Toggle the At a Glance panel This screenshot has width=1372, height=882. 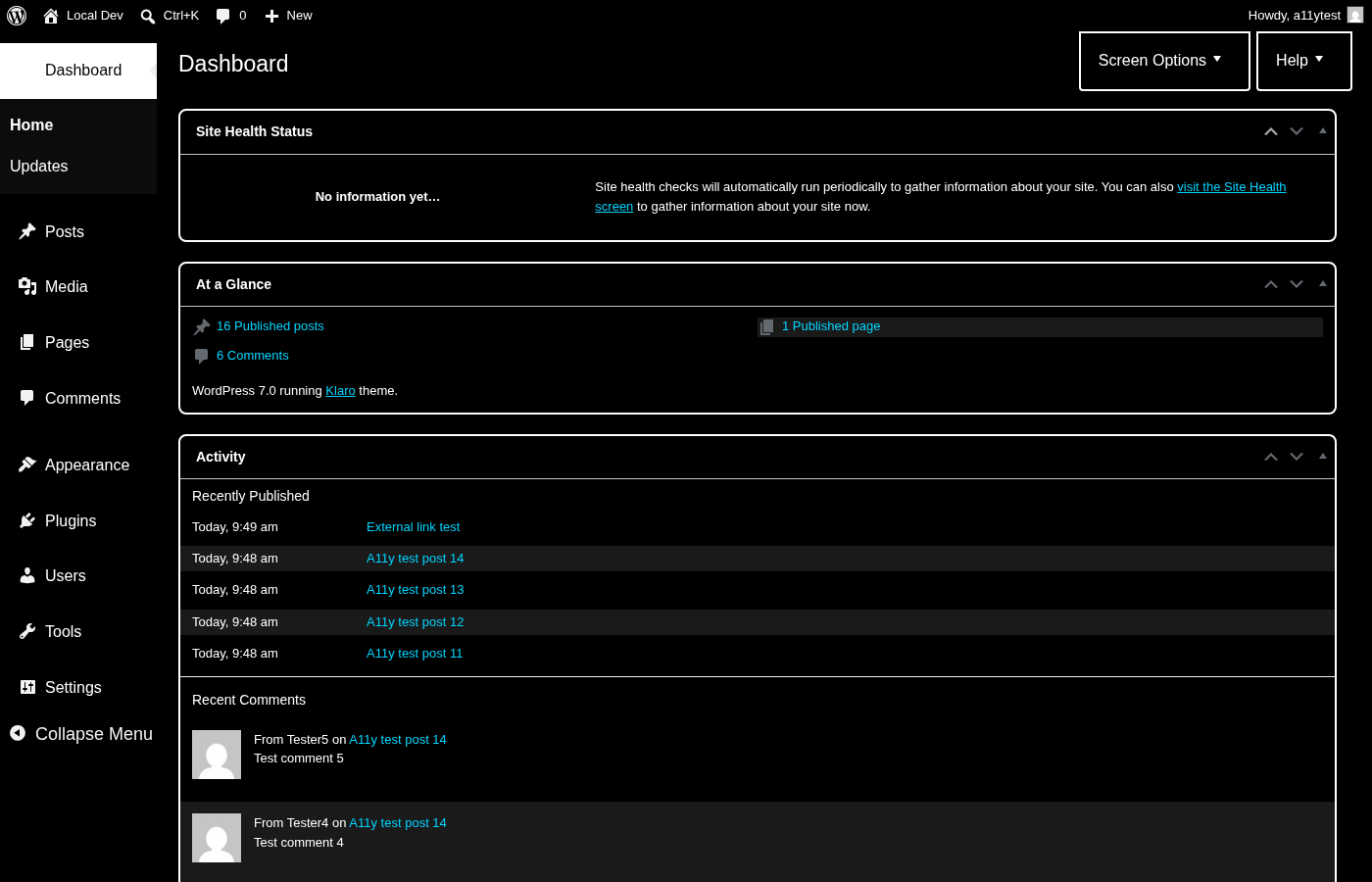(1323, 284)
